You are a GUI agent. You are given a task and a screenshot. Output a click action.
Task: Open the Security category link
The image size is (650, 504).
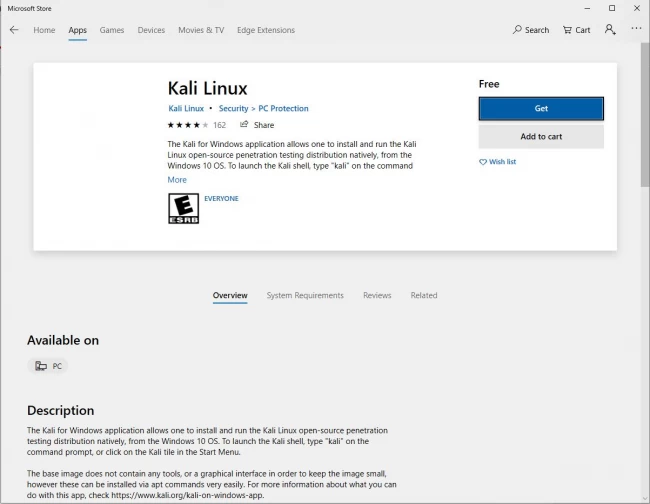[x=233, y=109]
